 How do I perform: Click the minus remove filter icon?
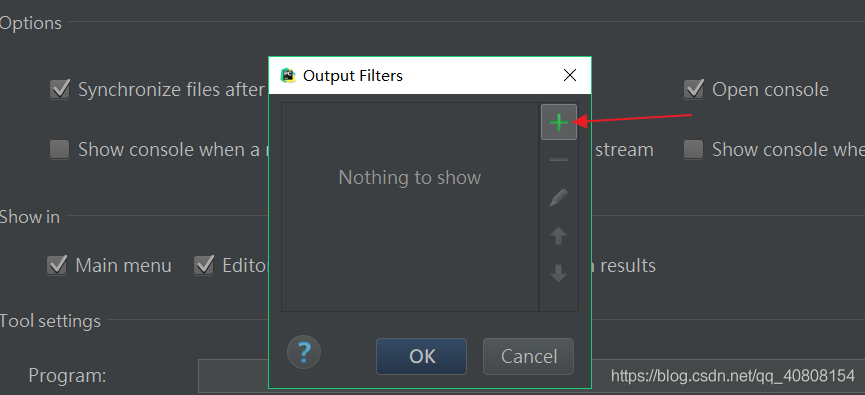559,160
